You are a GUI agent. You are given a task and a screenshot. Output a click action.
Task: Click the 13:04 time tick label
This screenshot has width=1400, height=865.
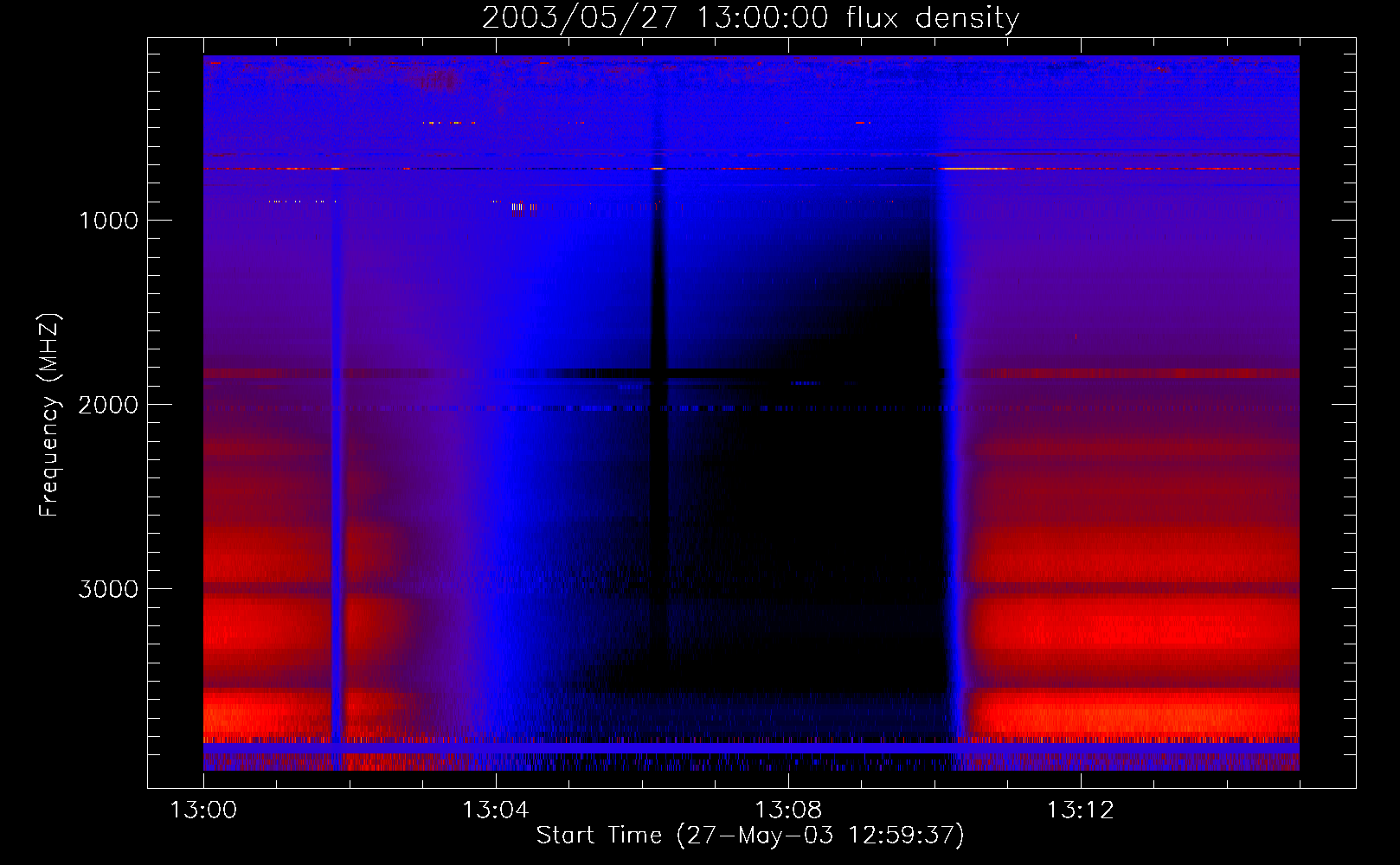coord(496,811)
